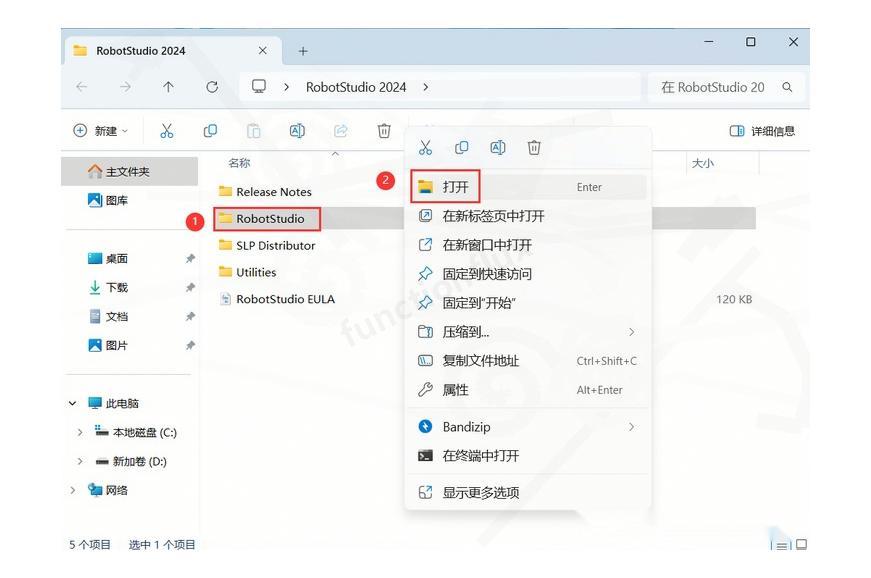This screenshot has height=578, width=871.
Task: Select the Utilities folder
Action: click(x=247, y=272)
